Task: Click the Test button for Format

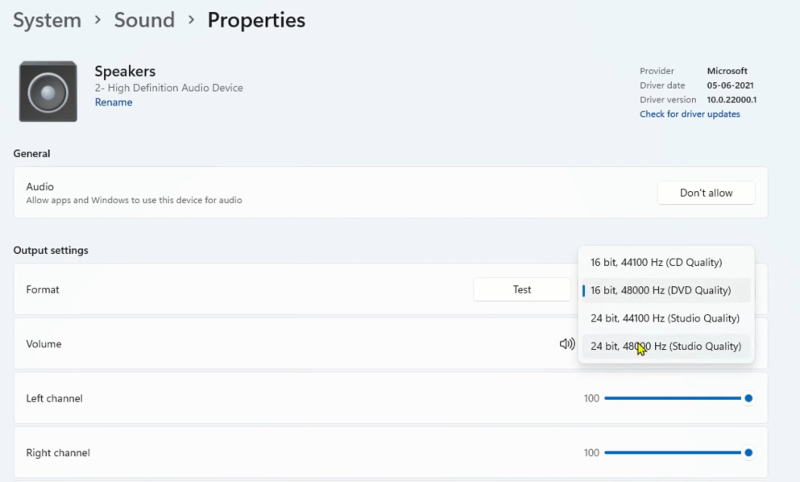Action: click(522, 290)
